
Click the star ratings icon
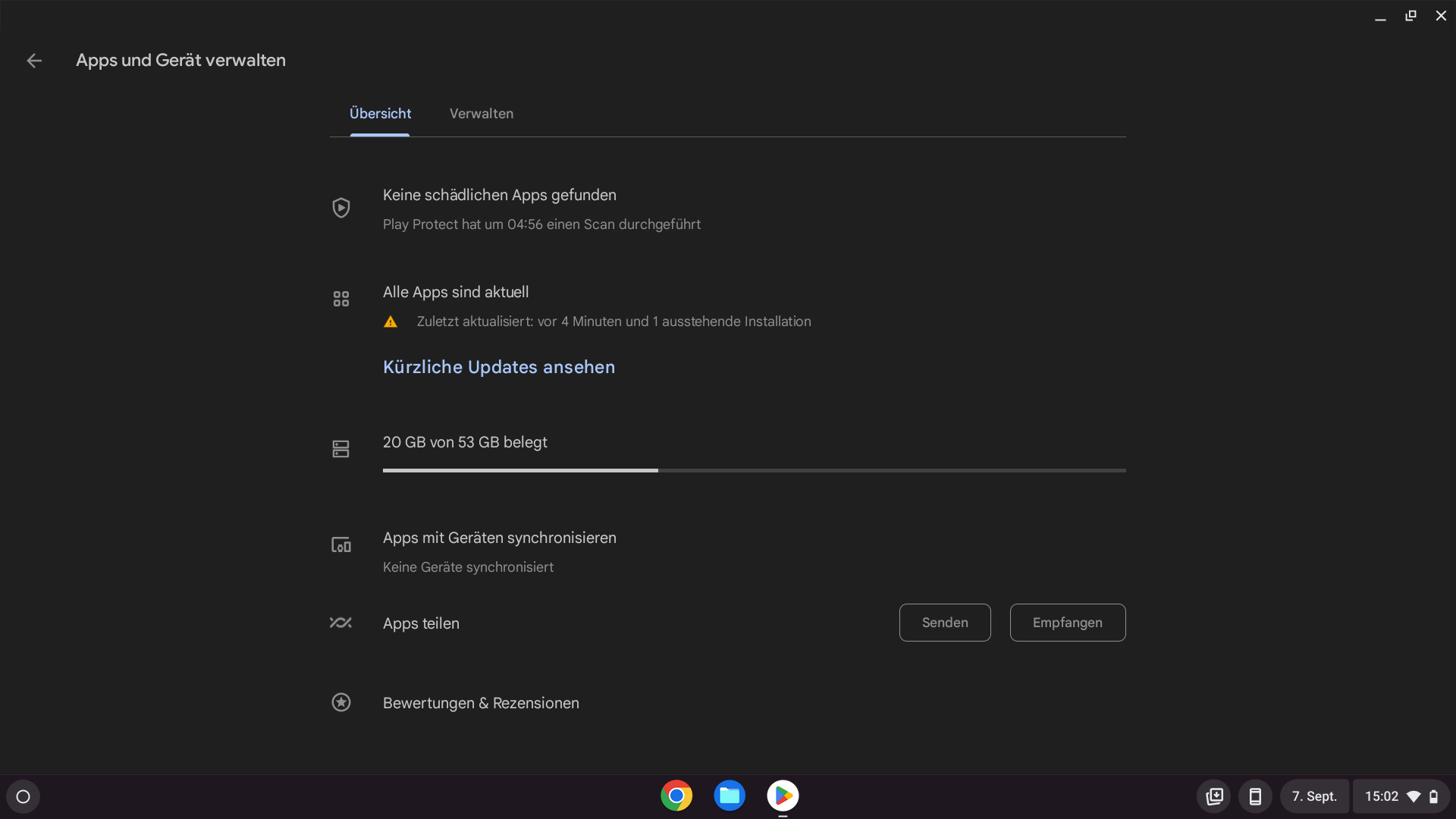pos(341,702)
